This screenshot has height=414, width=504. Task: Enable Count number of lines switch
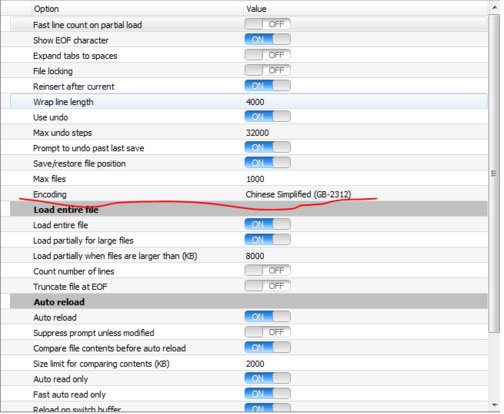(267, 271)
